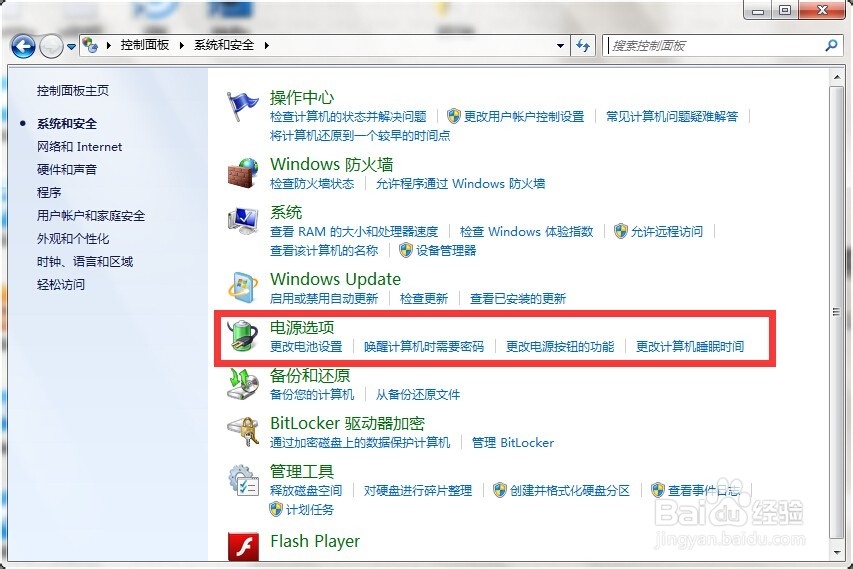This screenshot has height=569, width=853.
Task: Click the Windows Firewall brick wall icon
Action: click(x=243, y=173)
